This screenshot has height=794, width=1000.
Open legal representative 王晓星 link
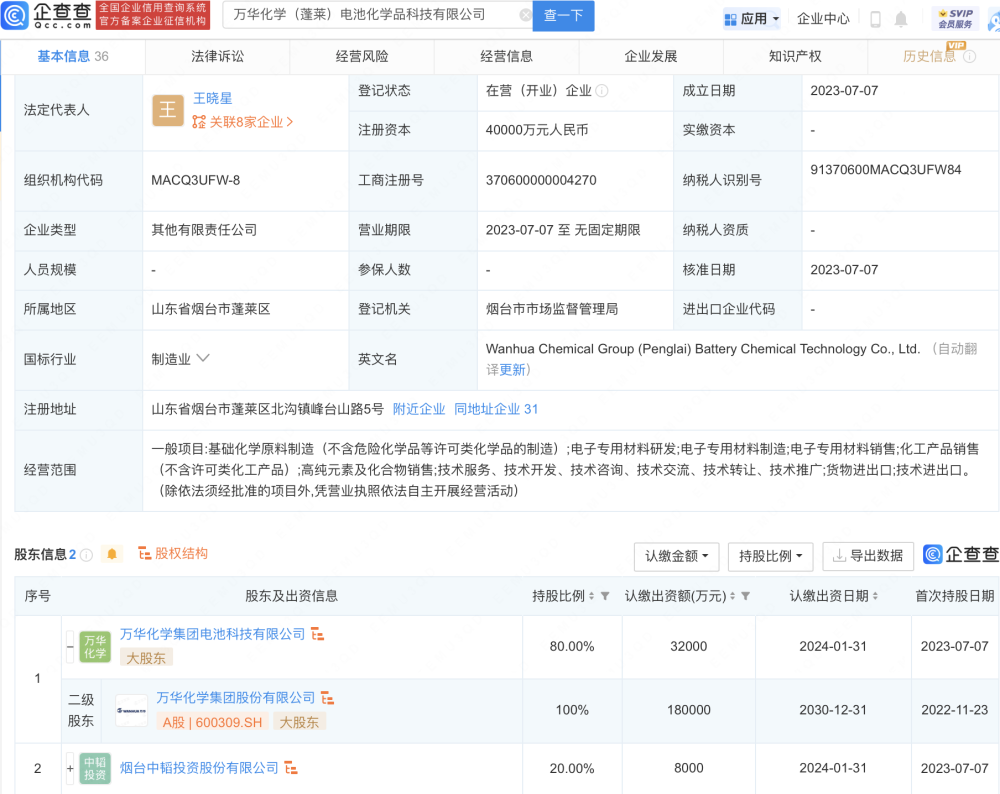[x=212, y=98]
